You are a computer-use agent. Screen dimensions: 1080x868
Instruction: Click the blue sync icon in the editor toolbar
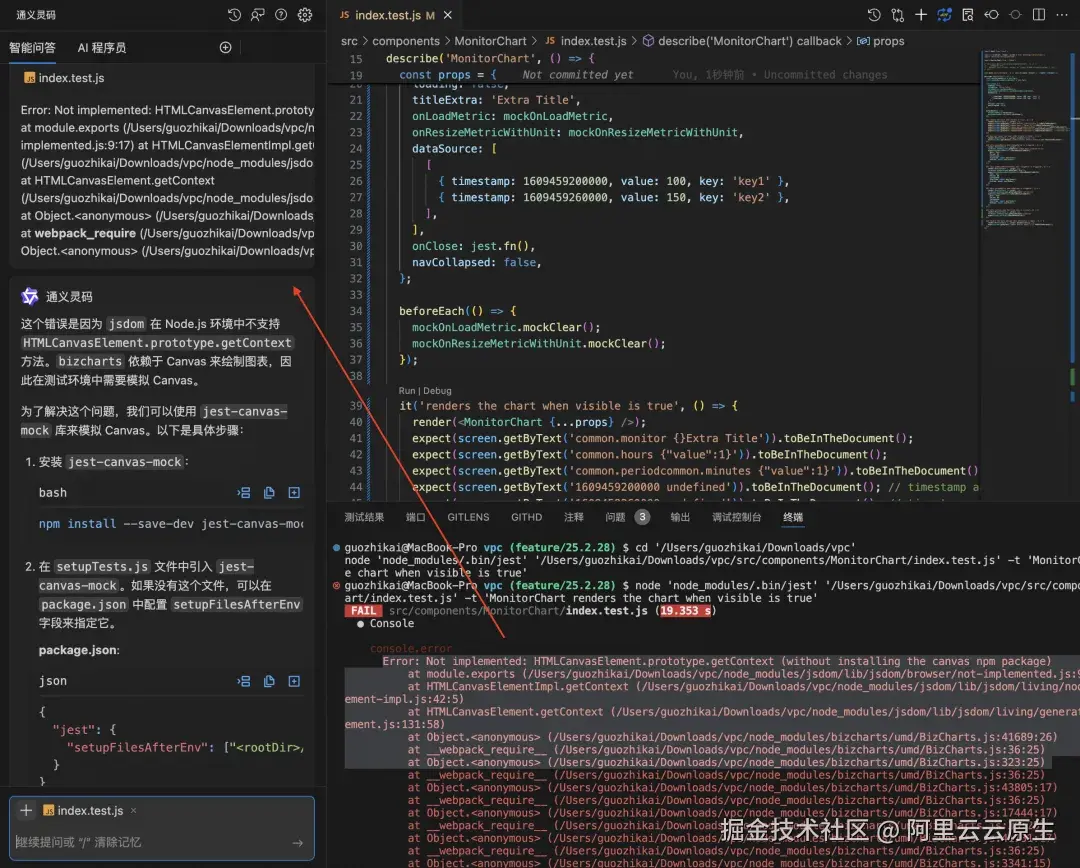click(x=944, y=14)
